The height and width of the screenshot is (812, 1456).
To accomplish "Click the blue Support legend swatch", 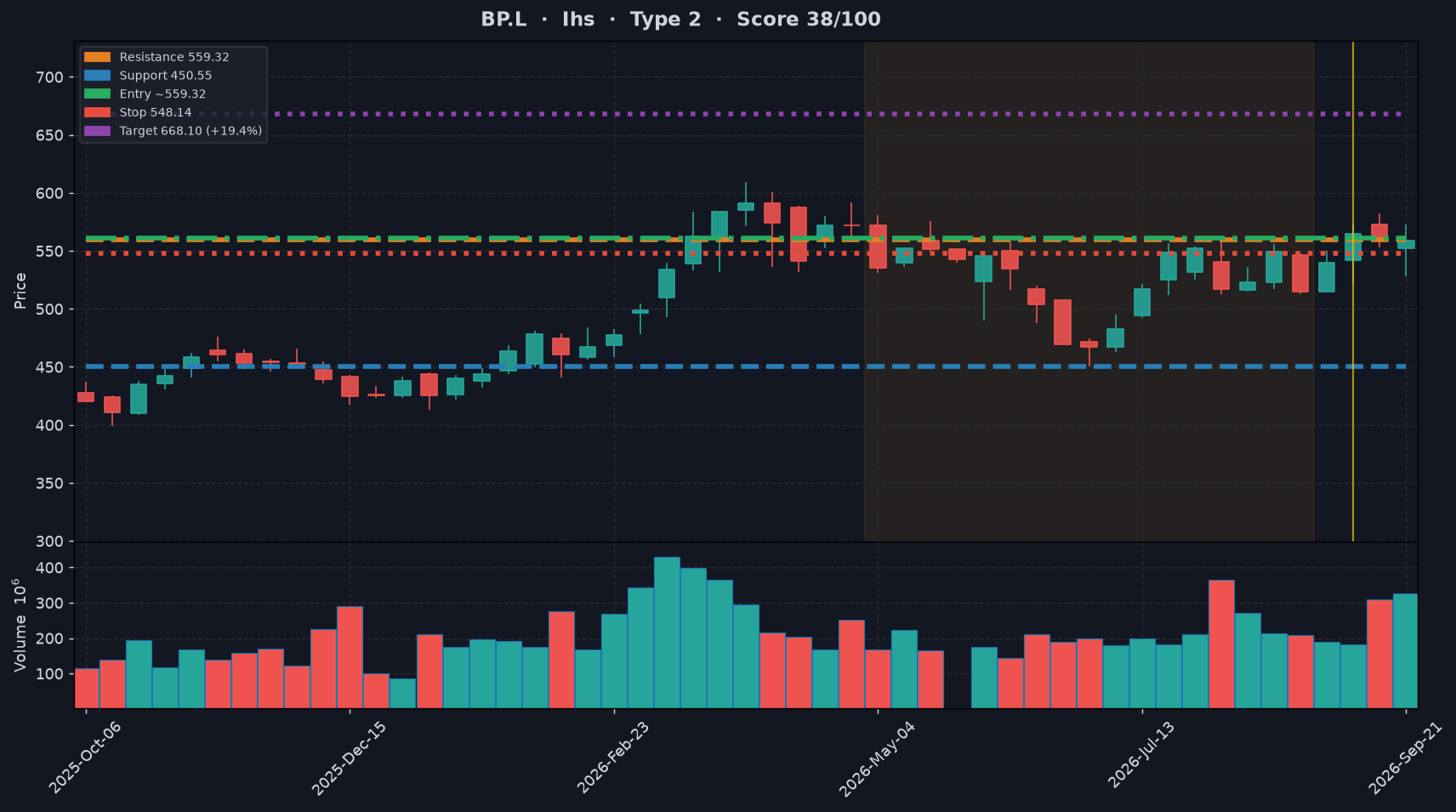I will point(97,76).
